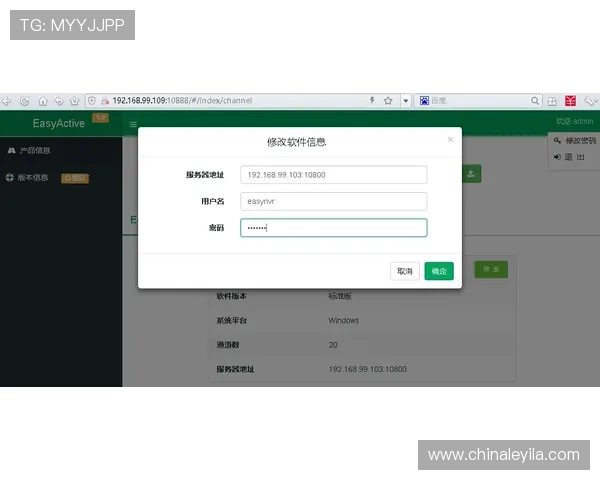Click the 用户名 input field
The image size is (600, 480).
[334, 201]
